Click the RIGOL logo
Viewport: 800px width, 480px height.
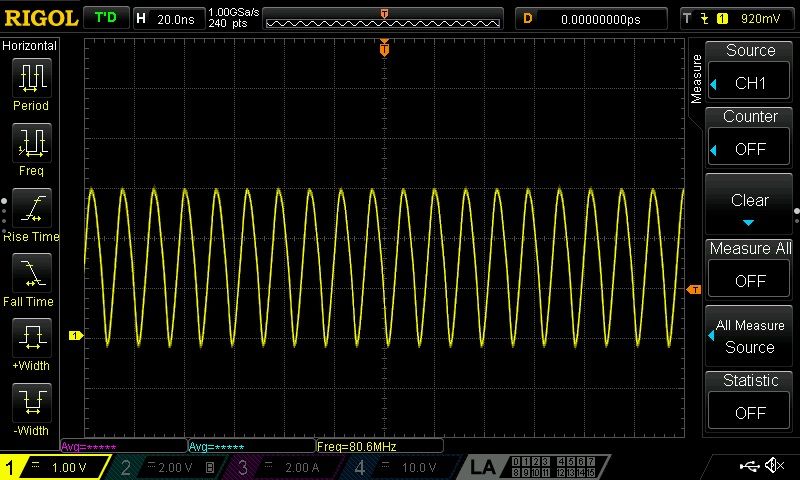click(x=41, y=18)
